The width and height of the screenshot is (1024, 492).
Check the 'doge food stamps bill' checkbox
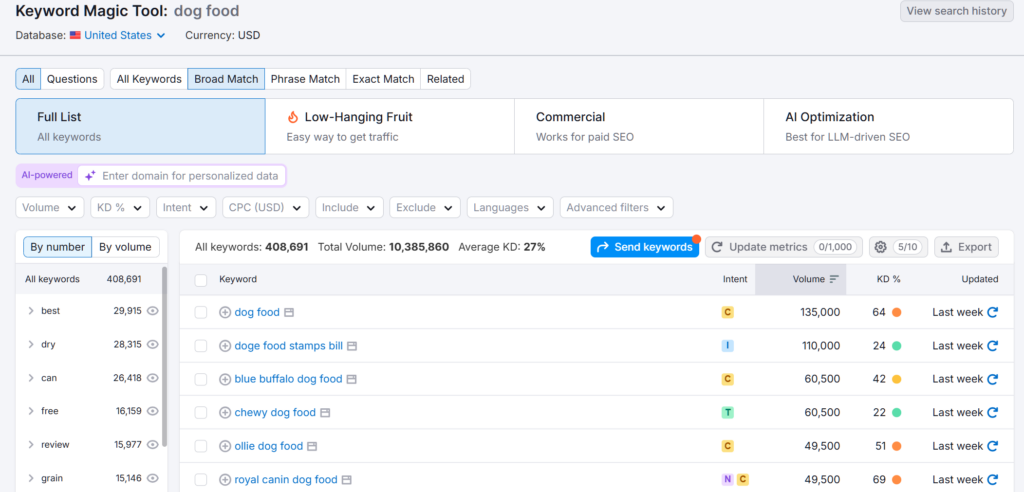click(x=201, y=346)
